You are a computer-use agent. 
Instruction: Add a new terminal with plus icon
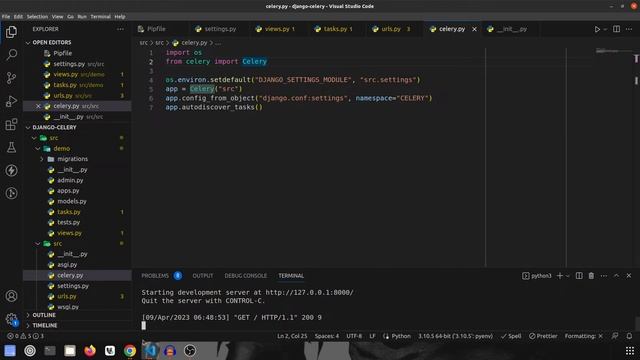(x=560, y=276)
